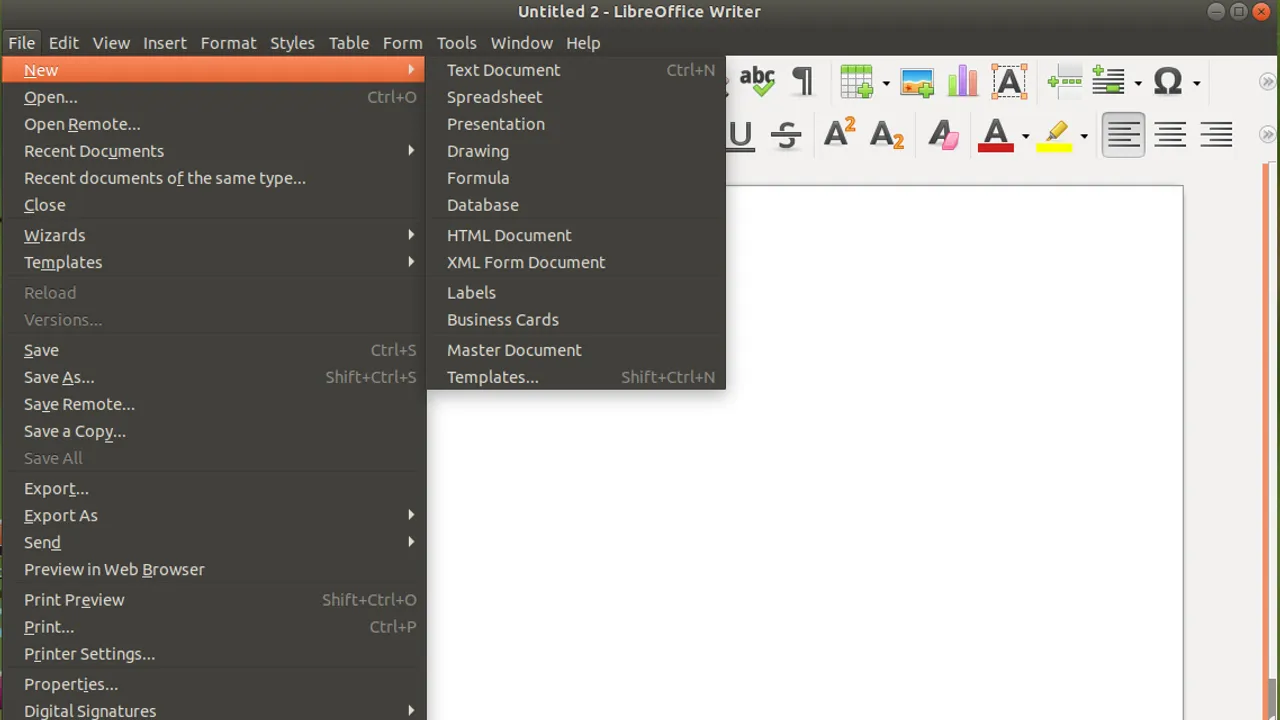Image resolution: width=1280 pixels, height=720 pixels.
Task: Open the Table menu
Action: tap(349, 43)
